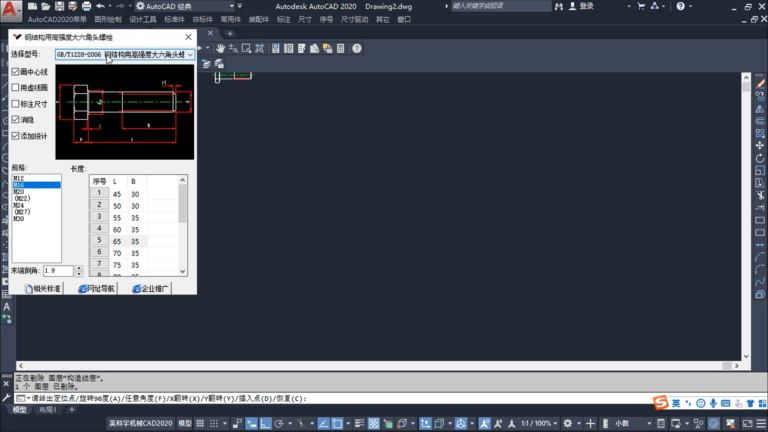
Task: Click the length table vertical scrollbar thumb
Action: [182, 203]
